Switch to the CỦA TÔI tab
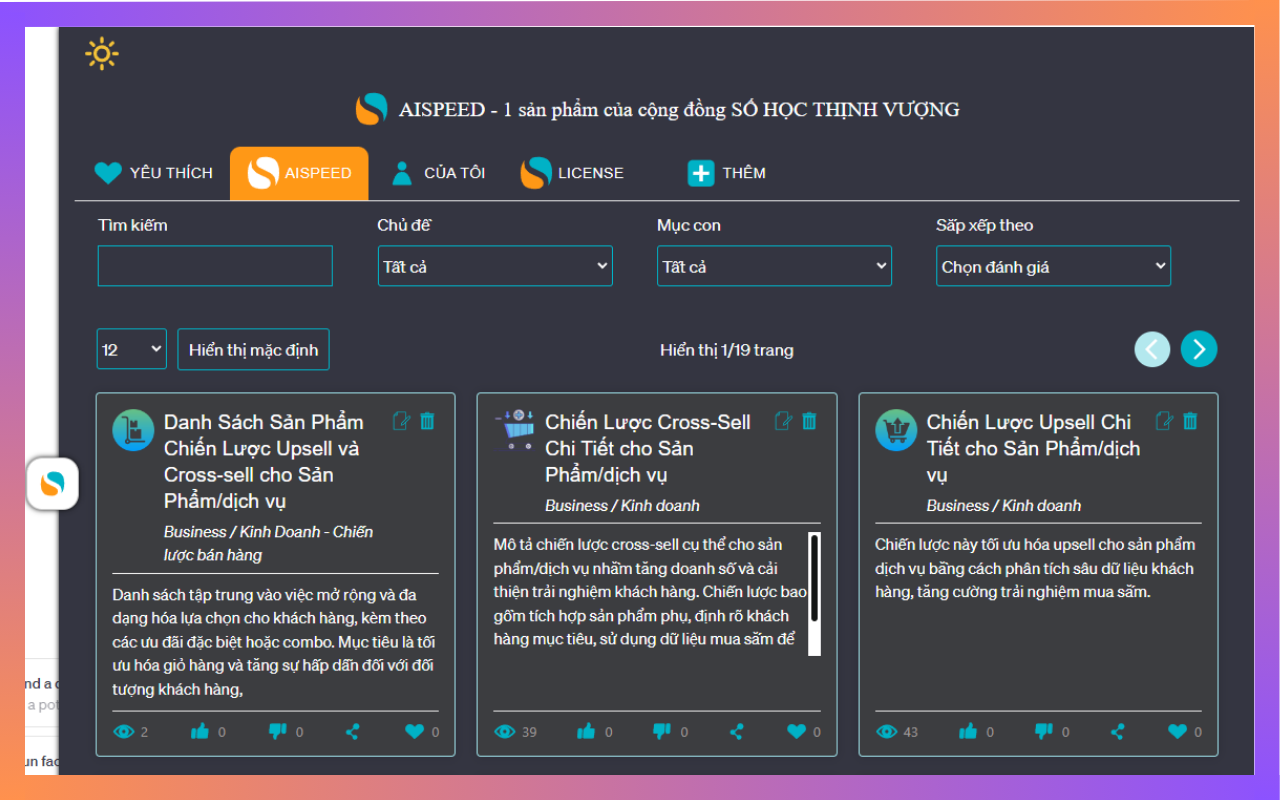 click(438, 172)
